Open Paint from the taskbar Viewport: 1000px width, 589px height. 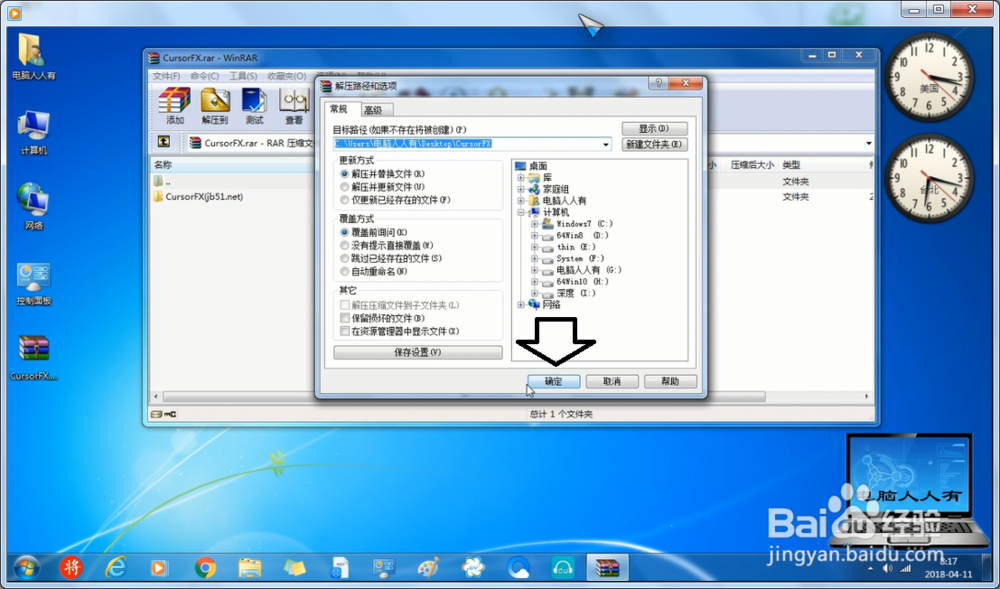pyautogui.click(x=429, y=567)
